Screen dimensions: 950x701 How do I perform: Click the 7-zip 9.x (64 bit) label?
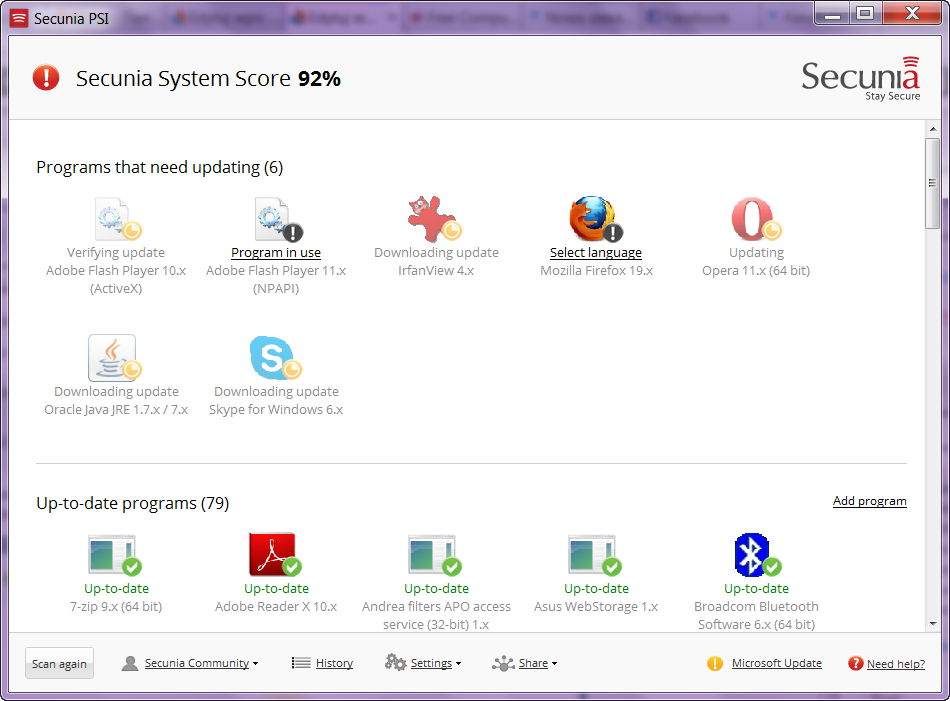116,606
